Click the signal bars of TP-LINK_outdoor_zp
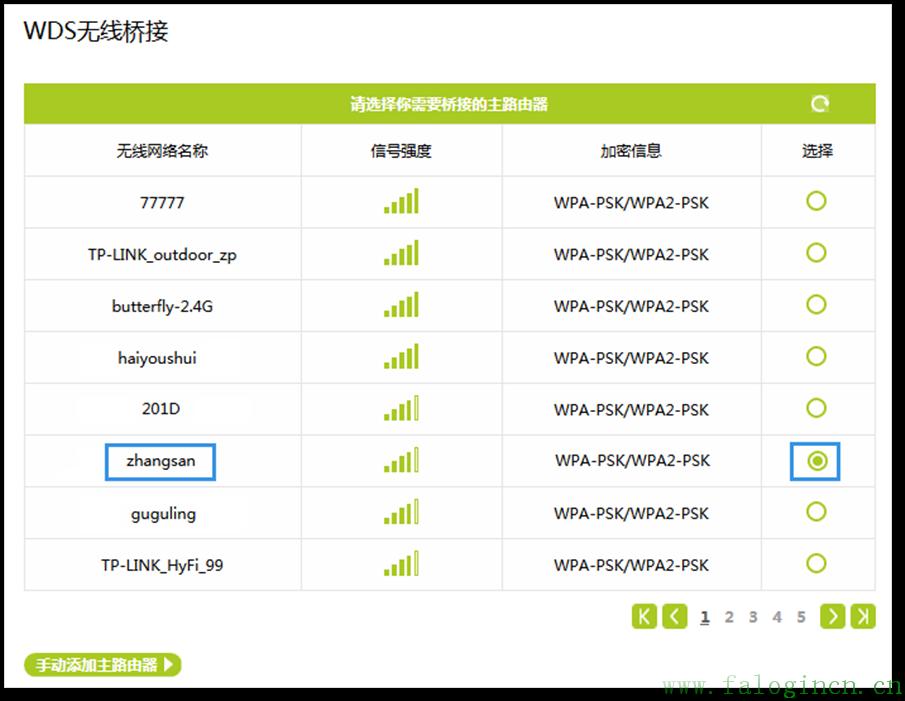Screen dimensions: 905x701 [401, 253]
